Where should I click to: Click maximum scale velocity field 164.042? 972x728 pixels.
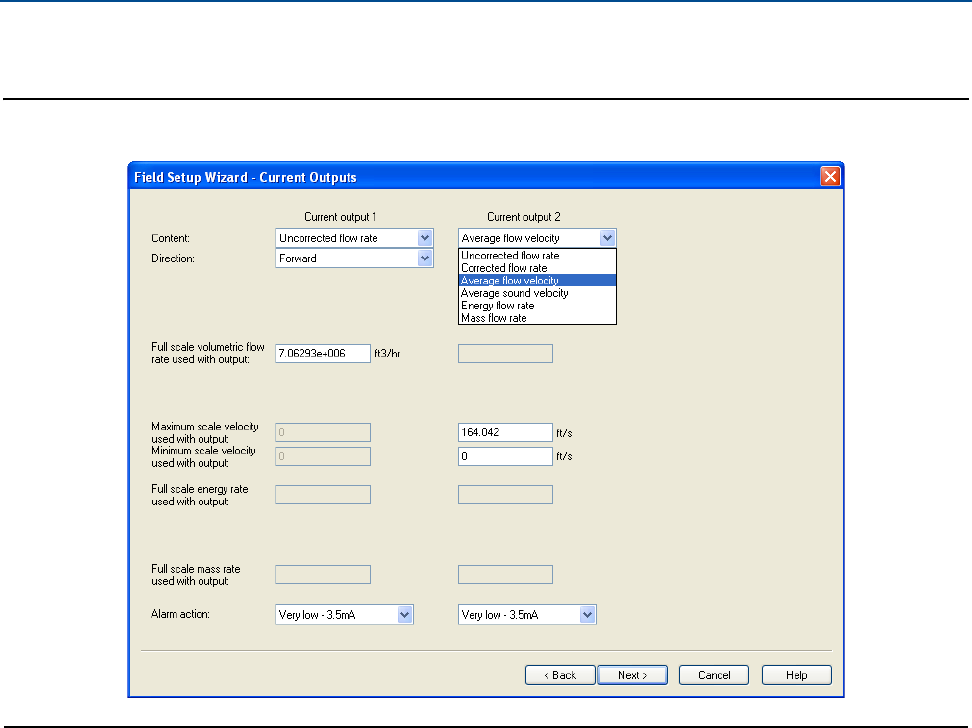tap(504, 433)
